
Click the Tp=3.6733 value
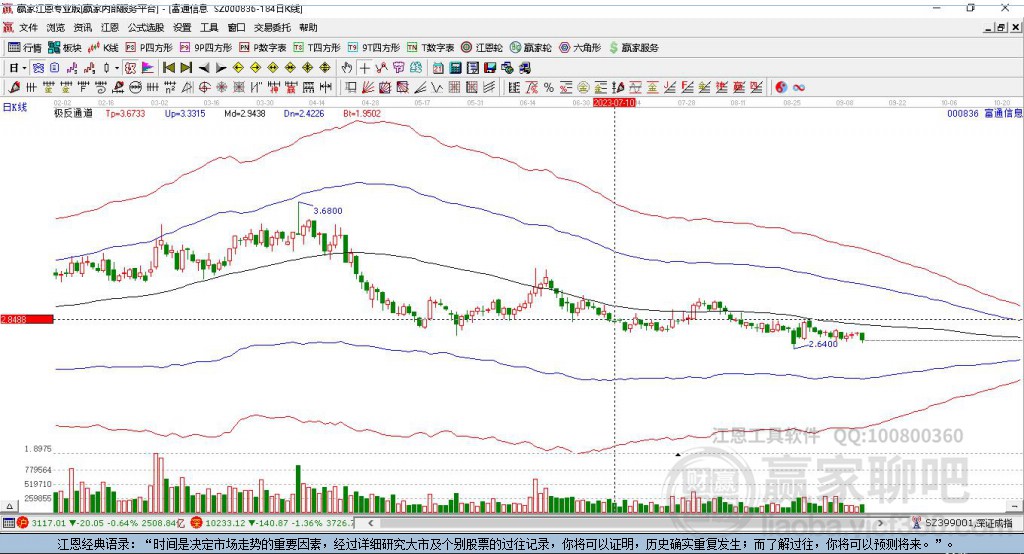(125, 114)
